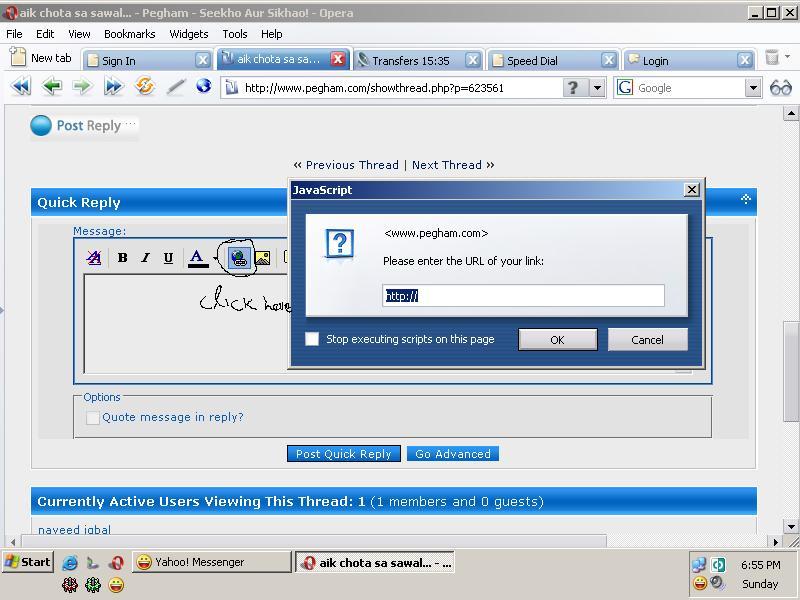Click the Remove Text Formatting icon

tap(94, 258)
